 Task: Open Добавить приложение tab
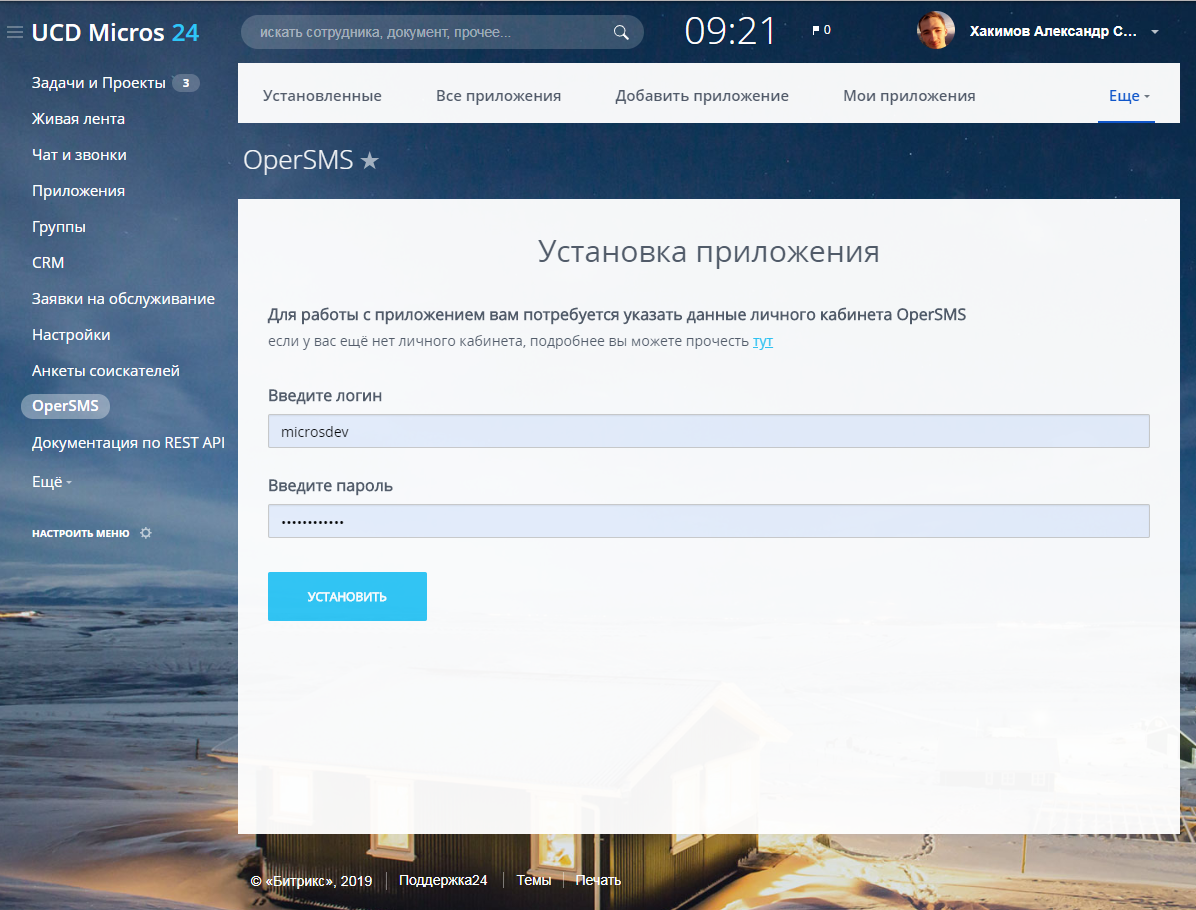702,96
